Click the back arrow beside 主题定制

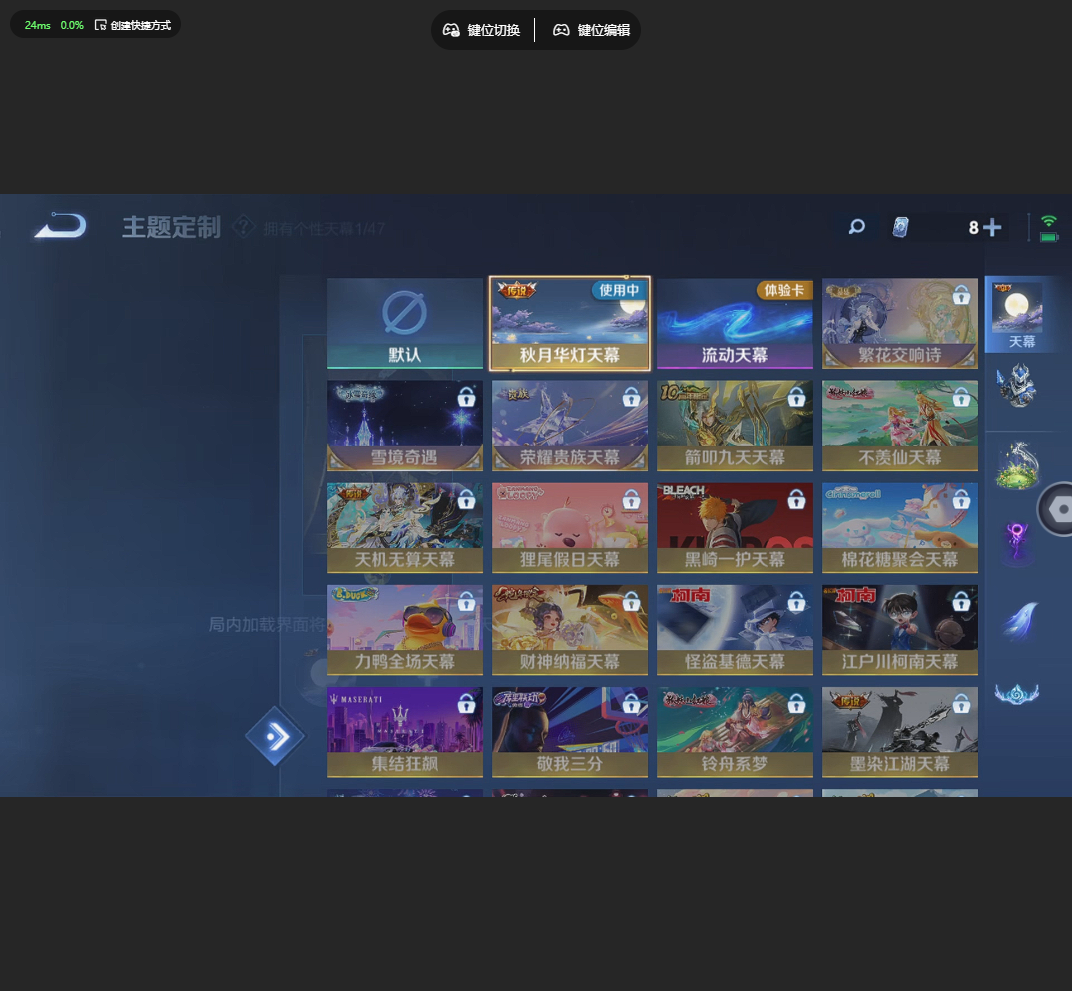61,226
